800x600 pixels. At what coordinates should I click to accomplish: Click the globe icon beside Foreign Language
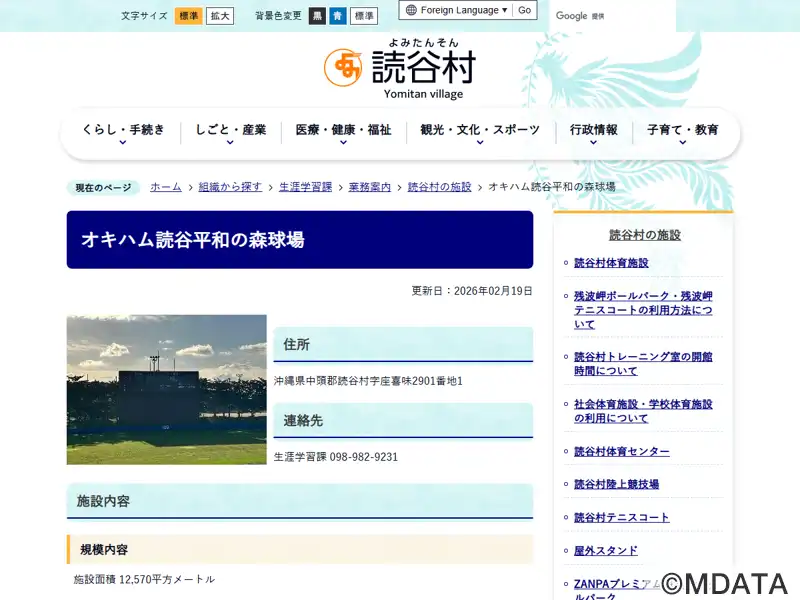(x=410, y=10)
